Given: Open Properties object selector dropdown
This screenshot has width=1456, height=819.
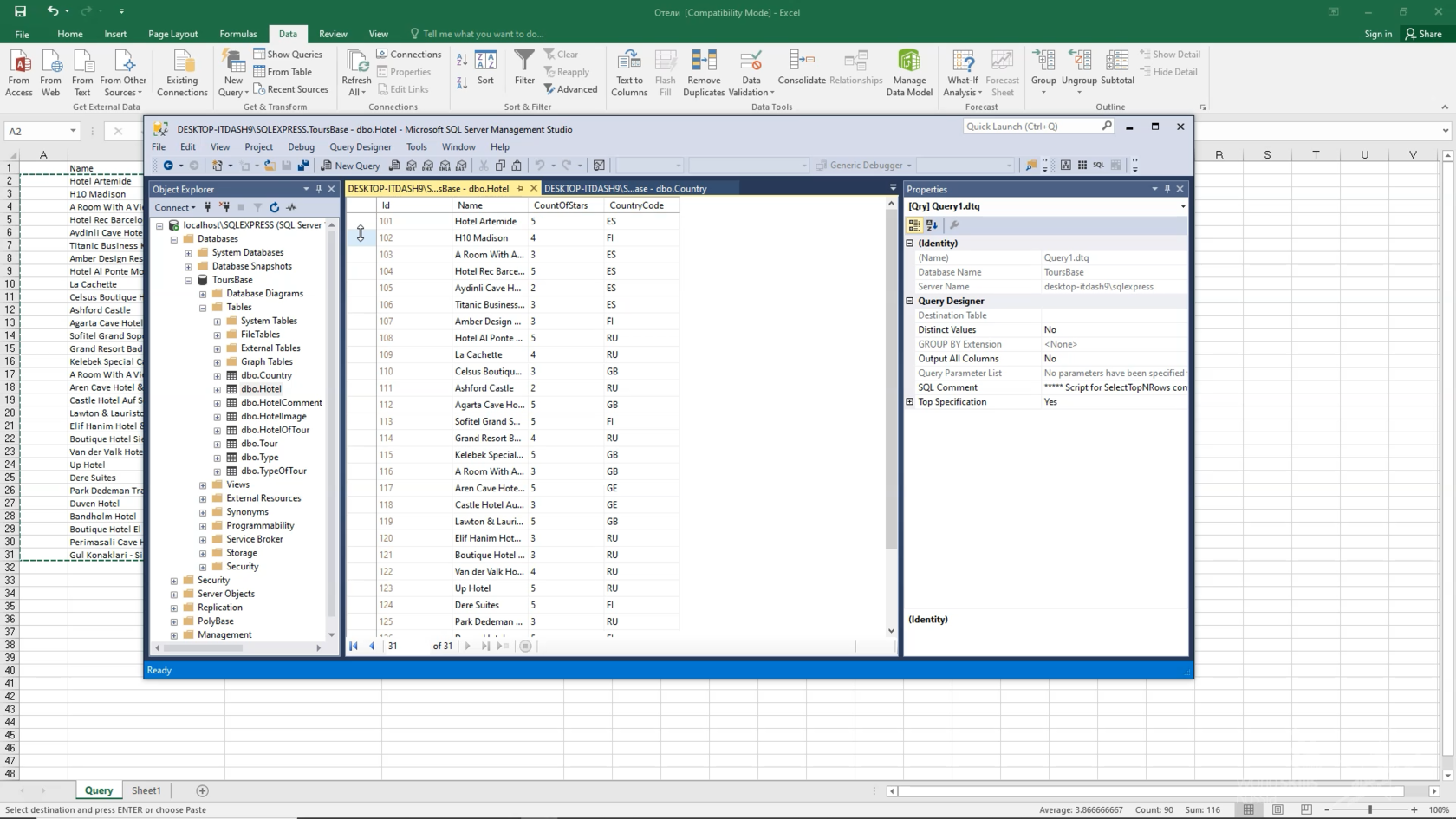Looking at the screenshot, I should (1183, 206).
